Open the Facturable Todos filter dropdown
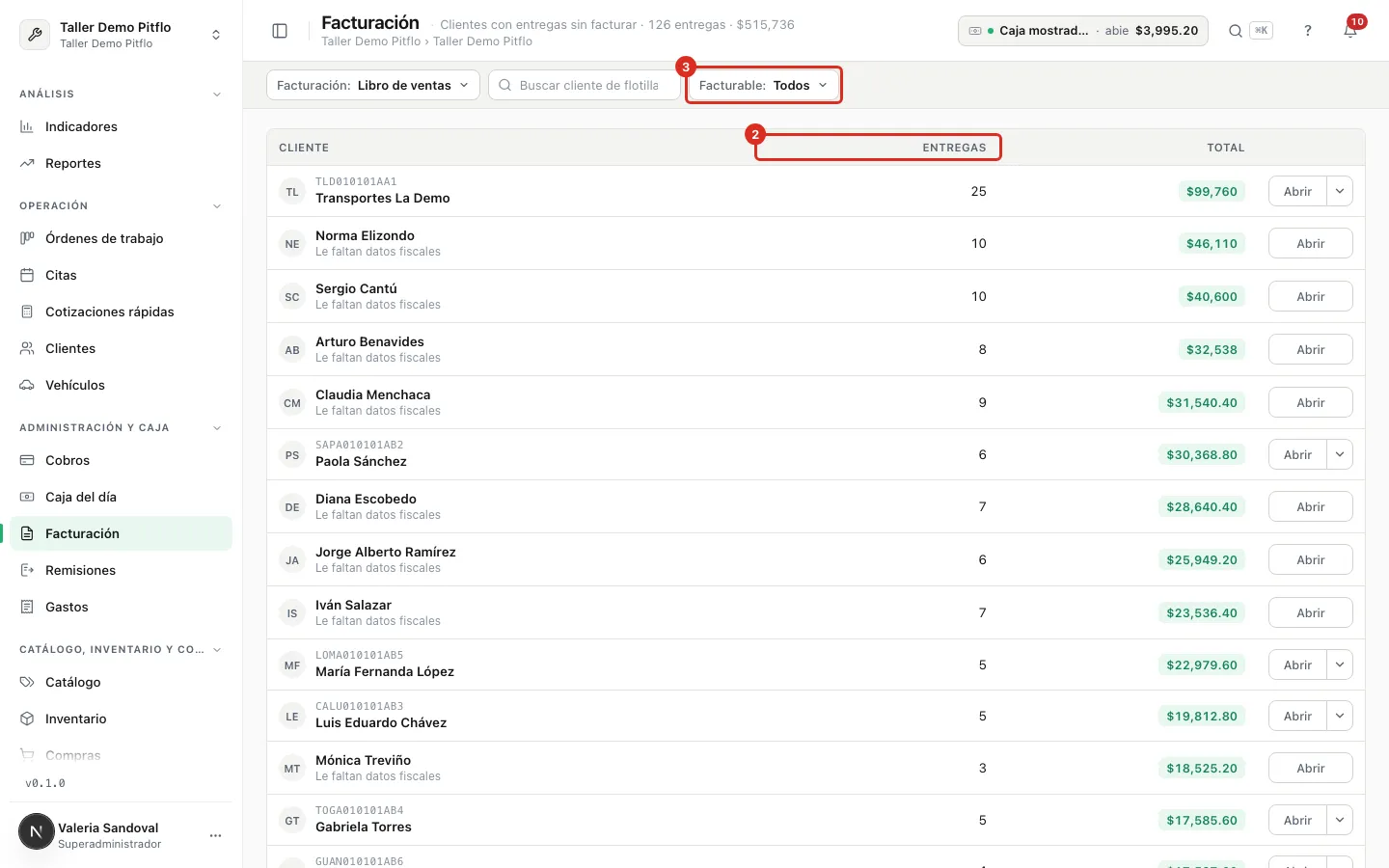This screenshot has height=868, width=1389. pos(764,85)
